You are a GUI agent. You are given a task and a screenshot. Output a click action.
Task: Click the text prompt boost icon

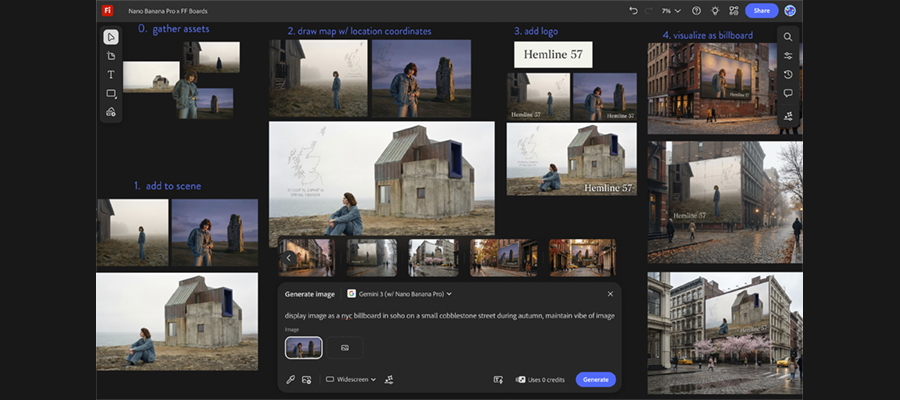point(498,379)
